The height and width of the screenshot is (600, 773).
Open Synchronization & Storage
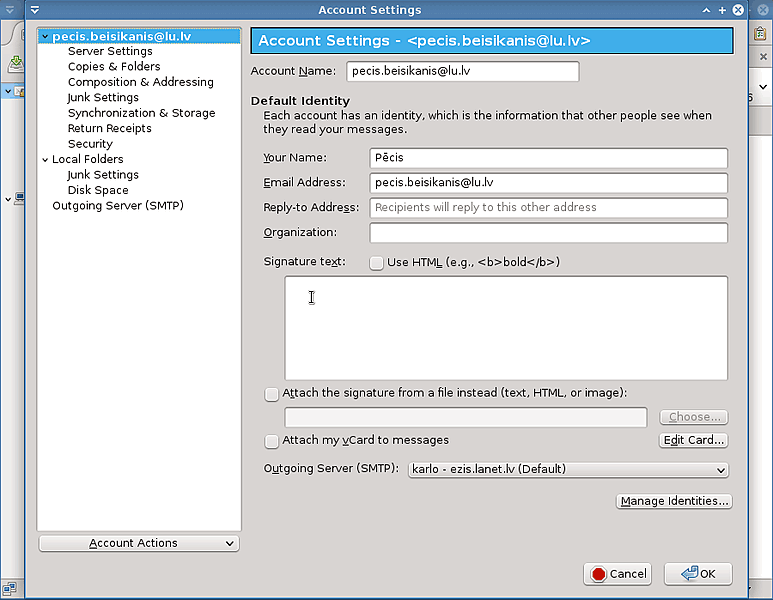[141, 113]
